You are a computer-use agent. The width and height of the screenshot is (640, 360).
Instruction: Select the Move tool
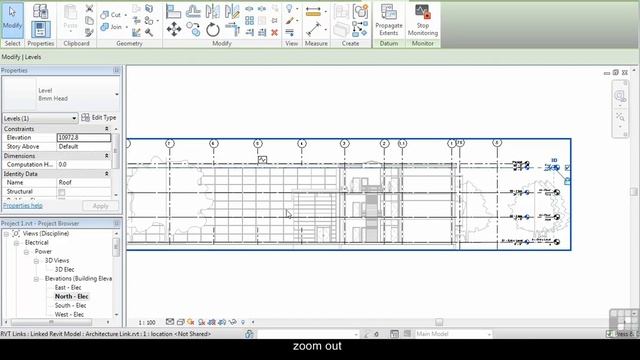(x=173, y=29)
